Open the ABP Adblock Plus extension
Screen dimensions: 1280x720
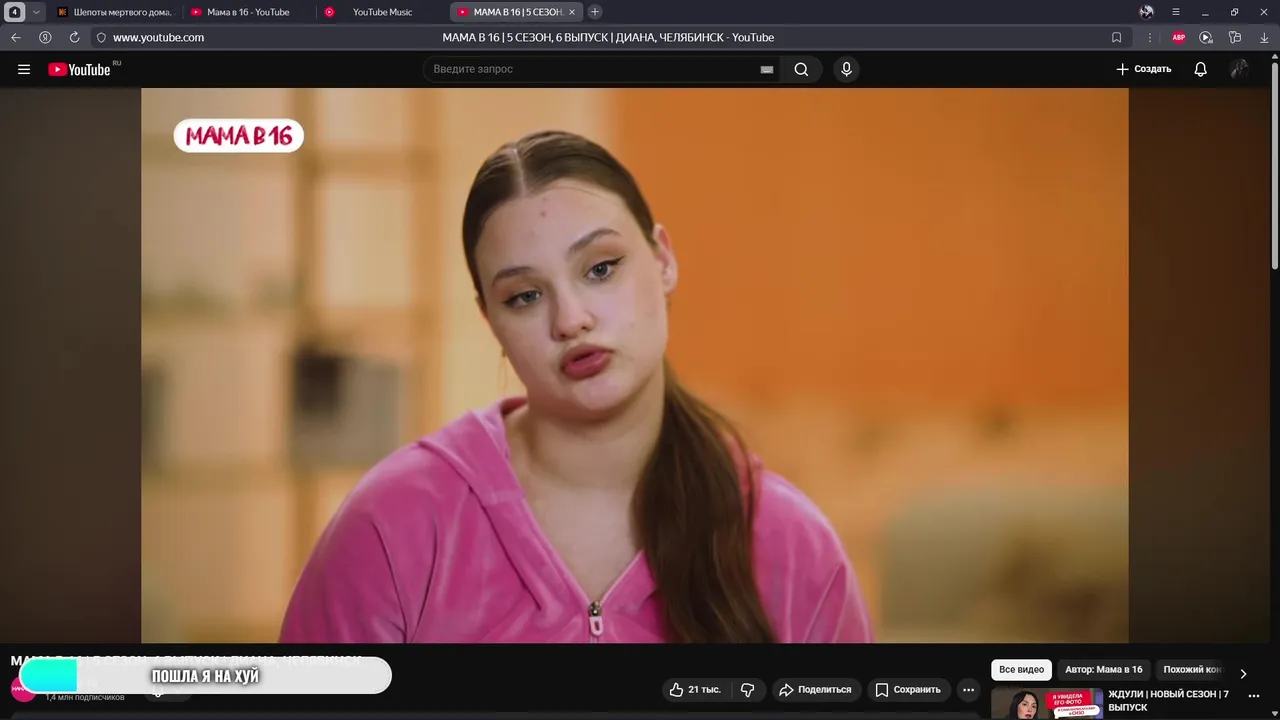(1178, 37)
